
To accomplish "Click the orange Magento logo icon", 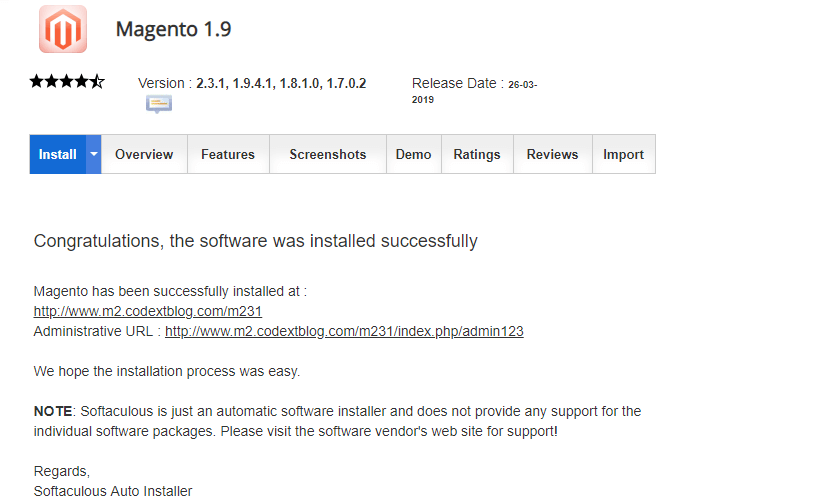I will tap(62, 29).
